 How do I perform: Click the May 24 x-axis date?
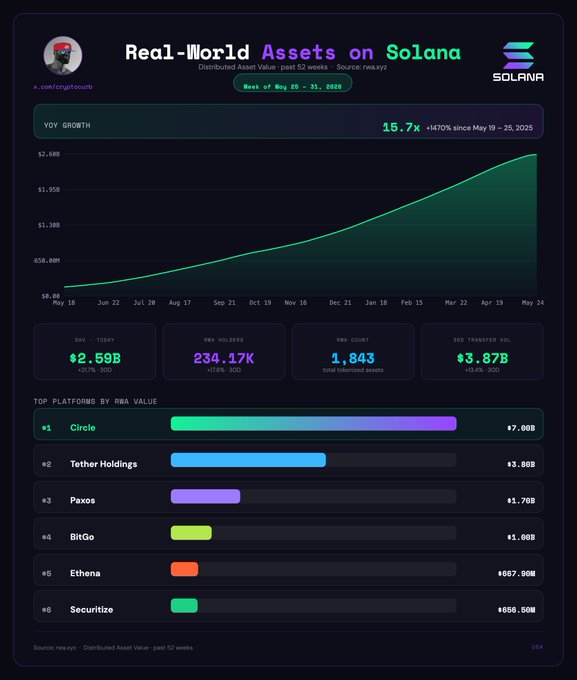coord(532,303)
